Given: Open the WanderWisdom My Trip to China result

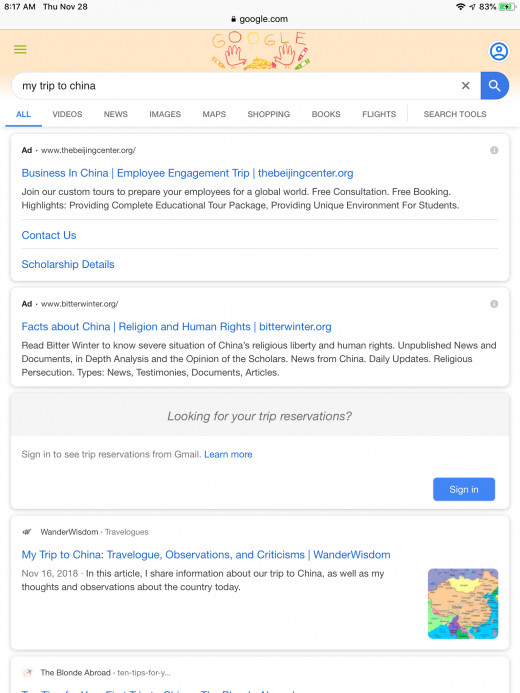Looking at the screenshot, I should tap(206, 555).
